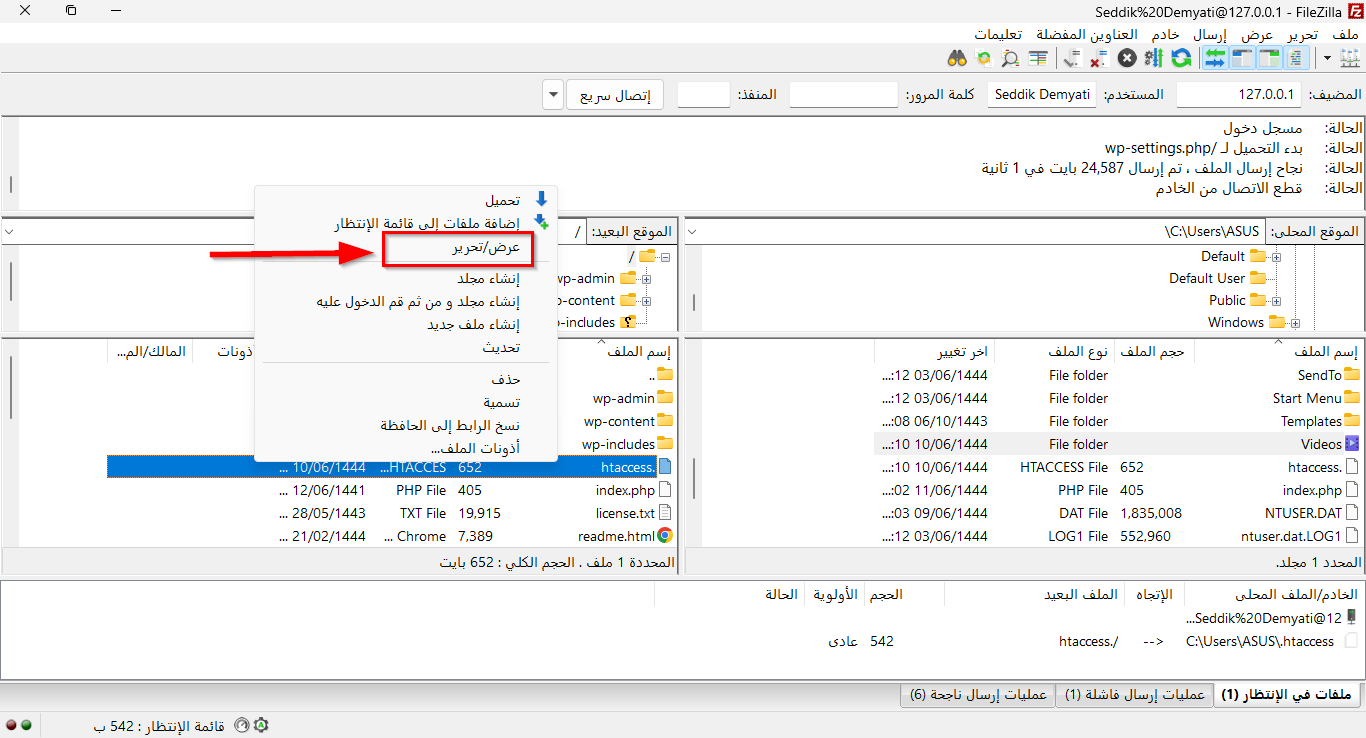
Task: Click the إتصال سريع button
Action: pyautogui.click(x=616, y=95)
